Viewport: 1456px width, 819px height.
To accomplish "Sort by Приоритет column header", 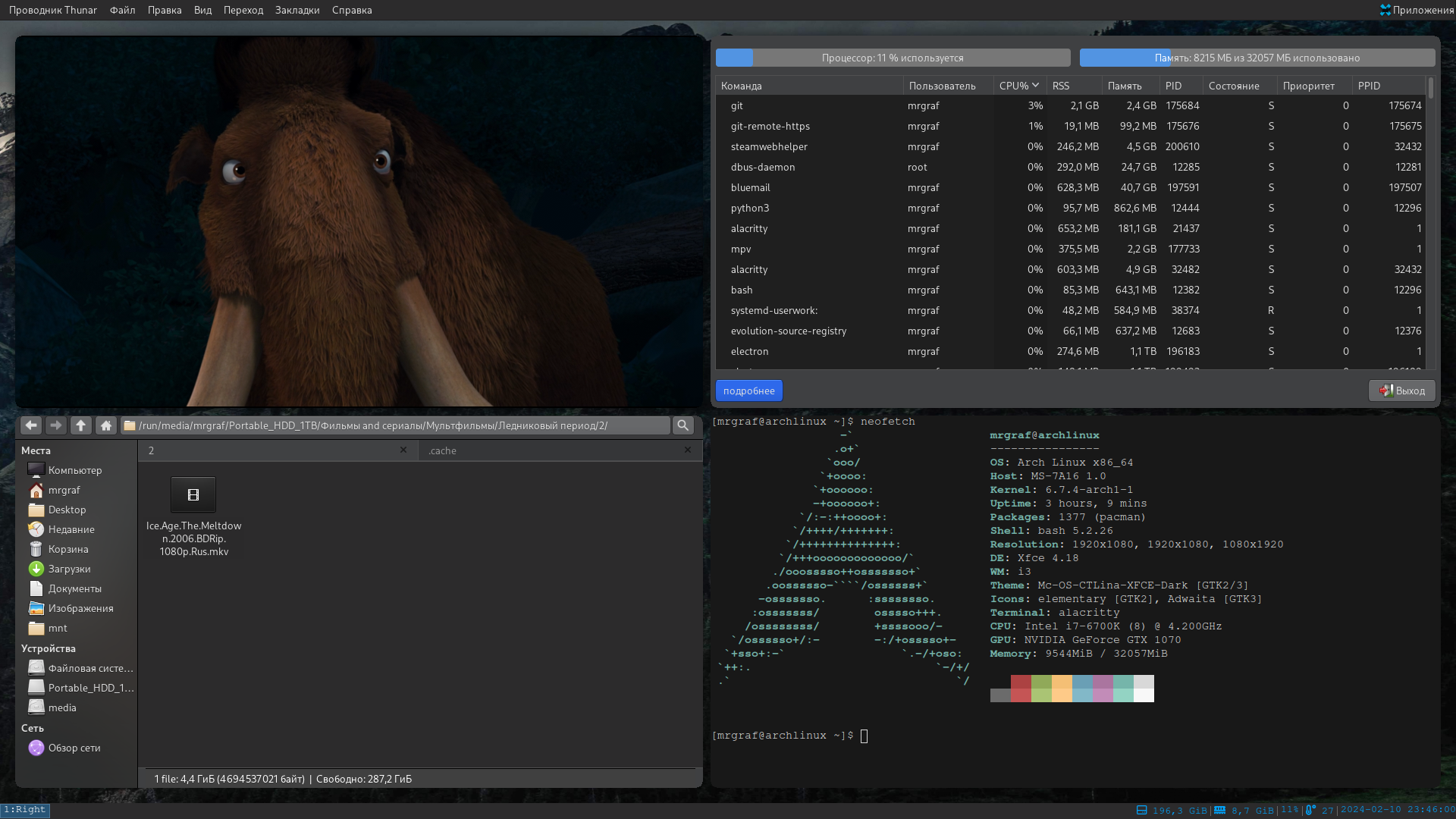I will pyautogui.click(x=1315, y=86).
